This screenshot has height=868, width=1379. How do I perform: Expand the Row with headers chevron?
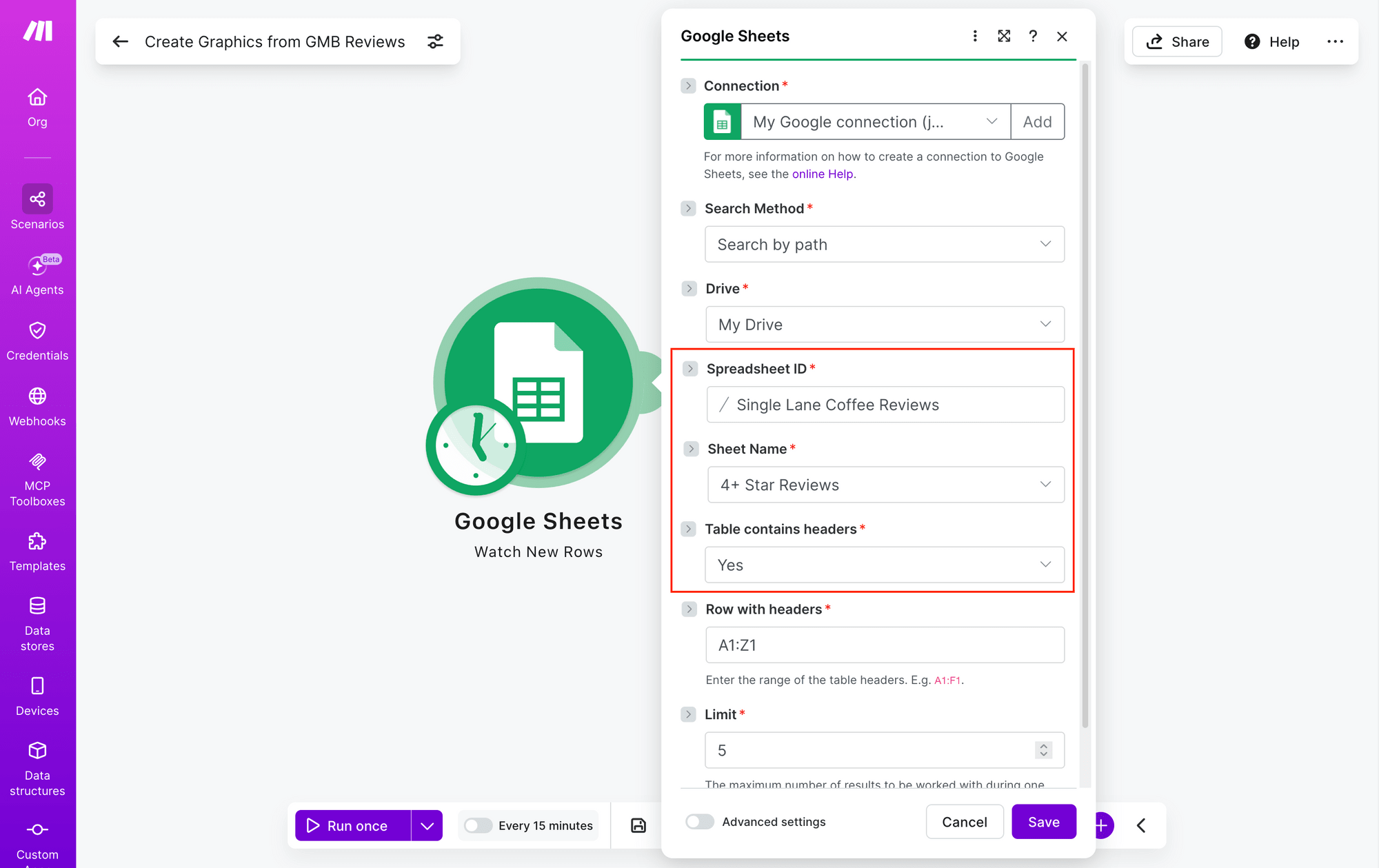click(x=689, y=609)
